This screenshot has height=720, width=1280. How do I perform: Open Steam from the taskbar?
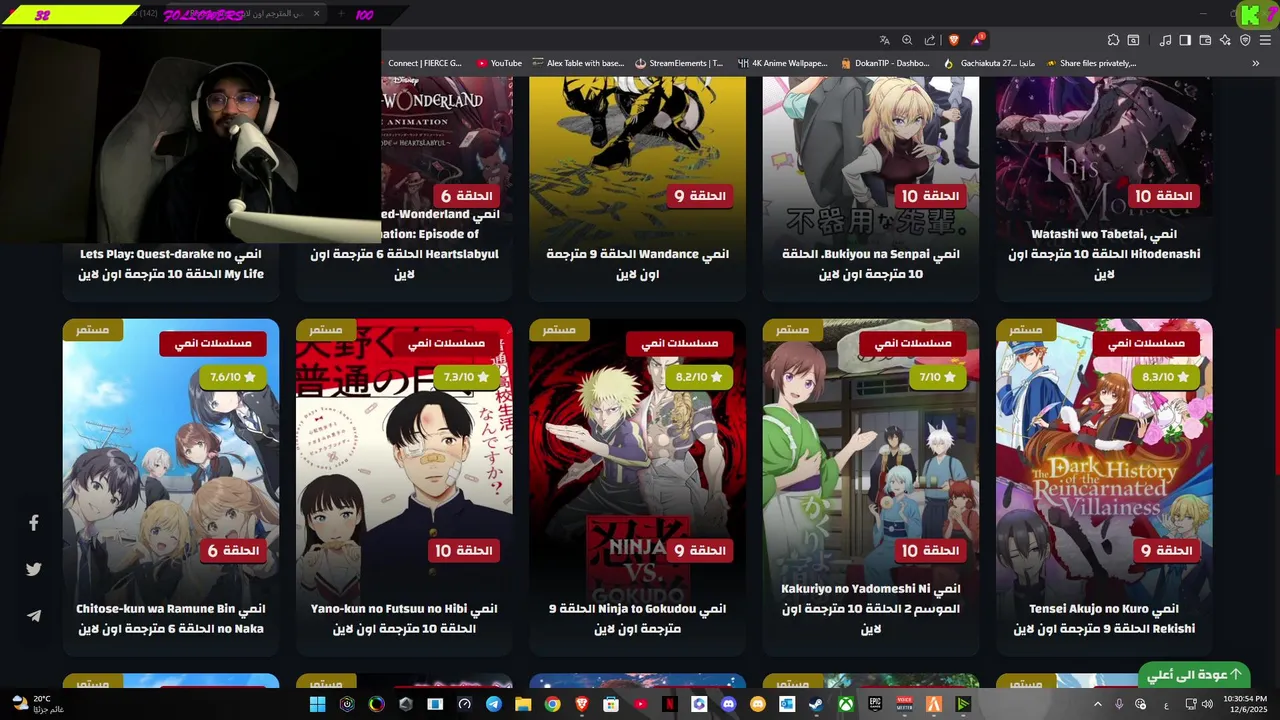tap(816, 704)
